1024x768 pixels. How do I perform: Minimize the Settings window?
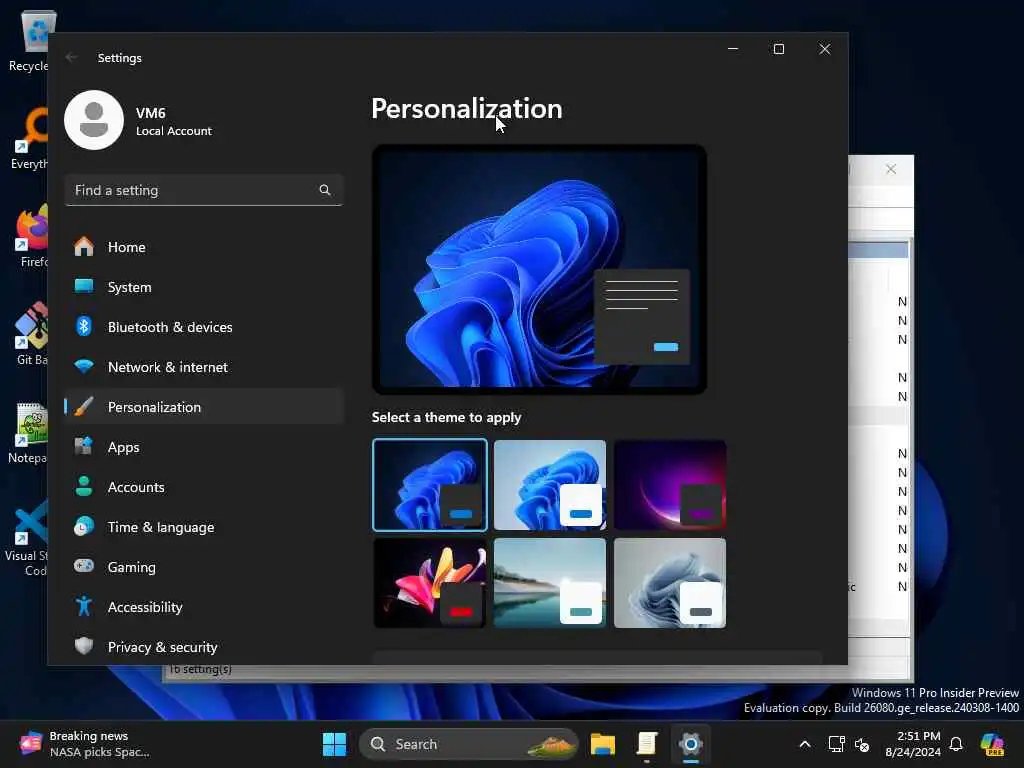pos(733,49)
